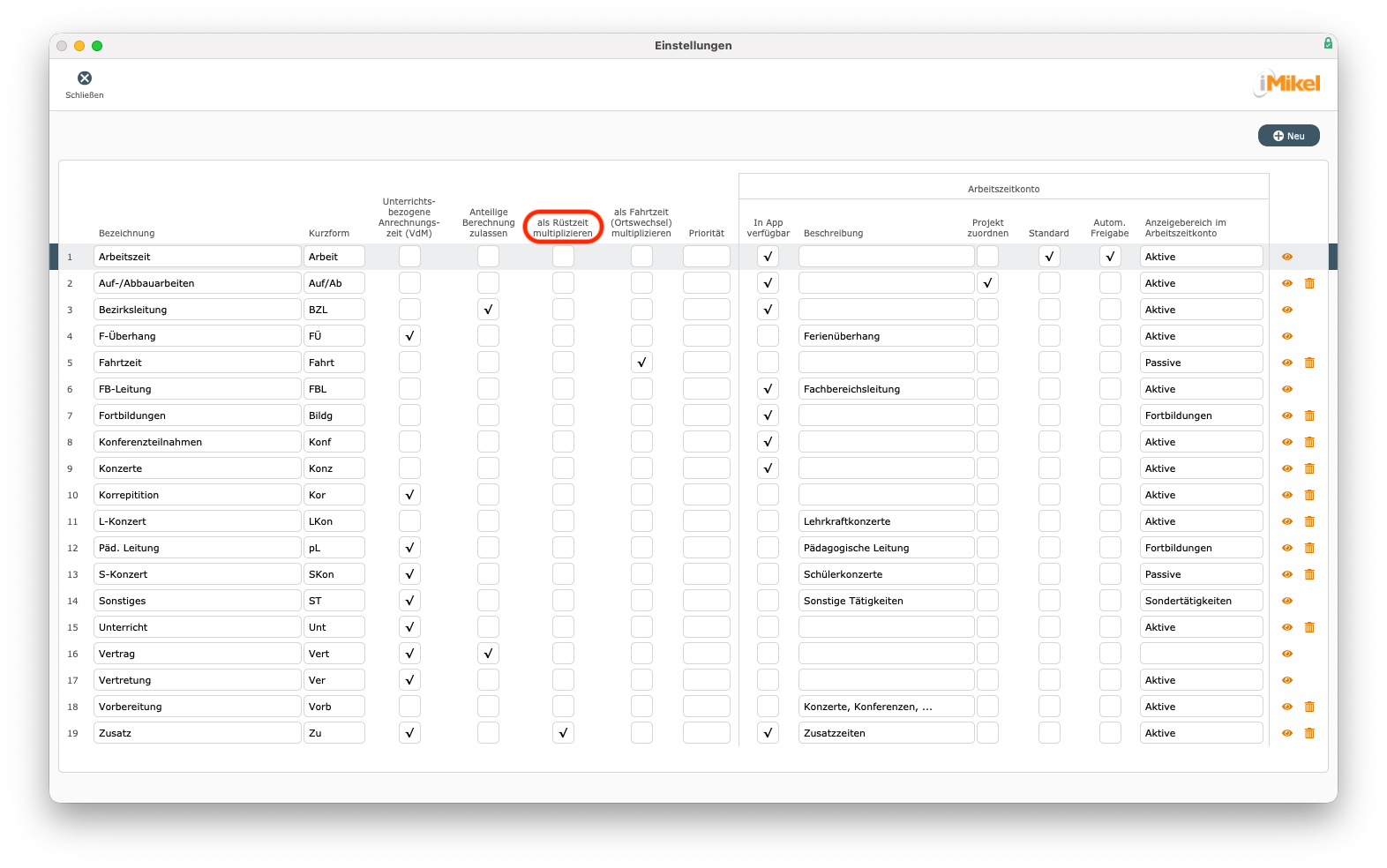The width and height of the screenshot is (1387, 868).
Task: Uncheck Autom. Freigabe for Arbeitszeit
Action: (x=1110, y=257)
